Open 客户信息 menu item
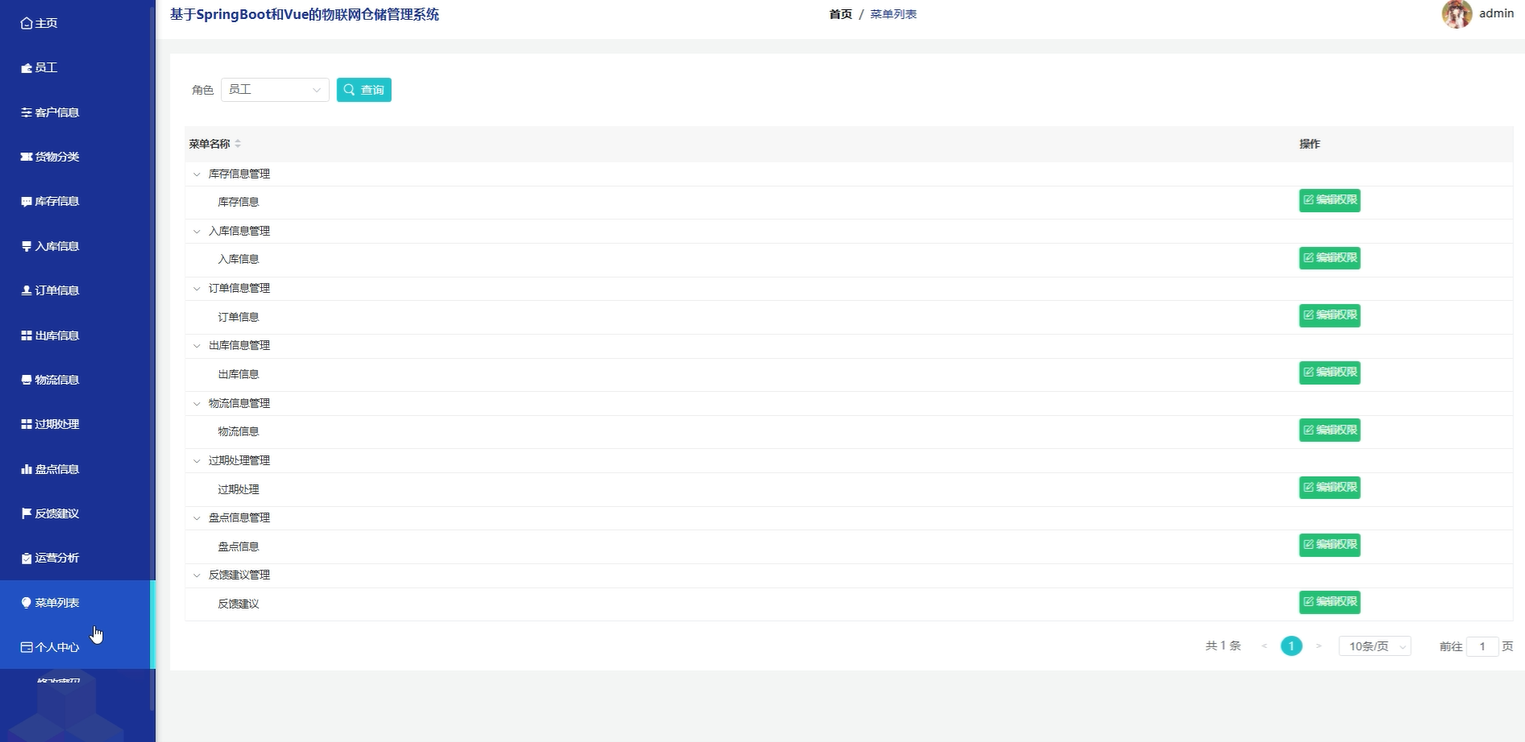This screenshot has width=1525, height=742. pos(77,113)
